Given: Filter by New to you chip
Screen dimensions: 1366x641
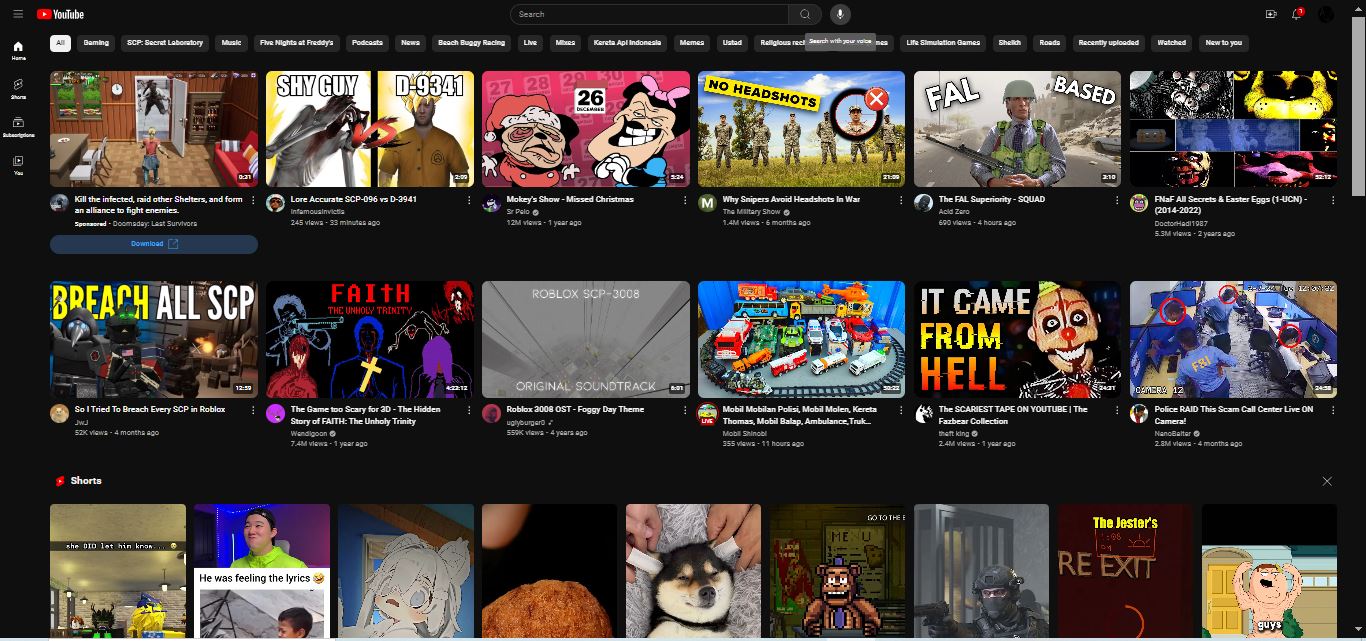Looking at the screenshot, I should click(x=1223, y=43).
